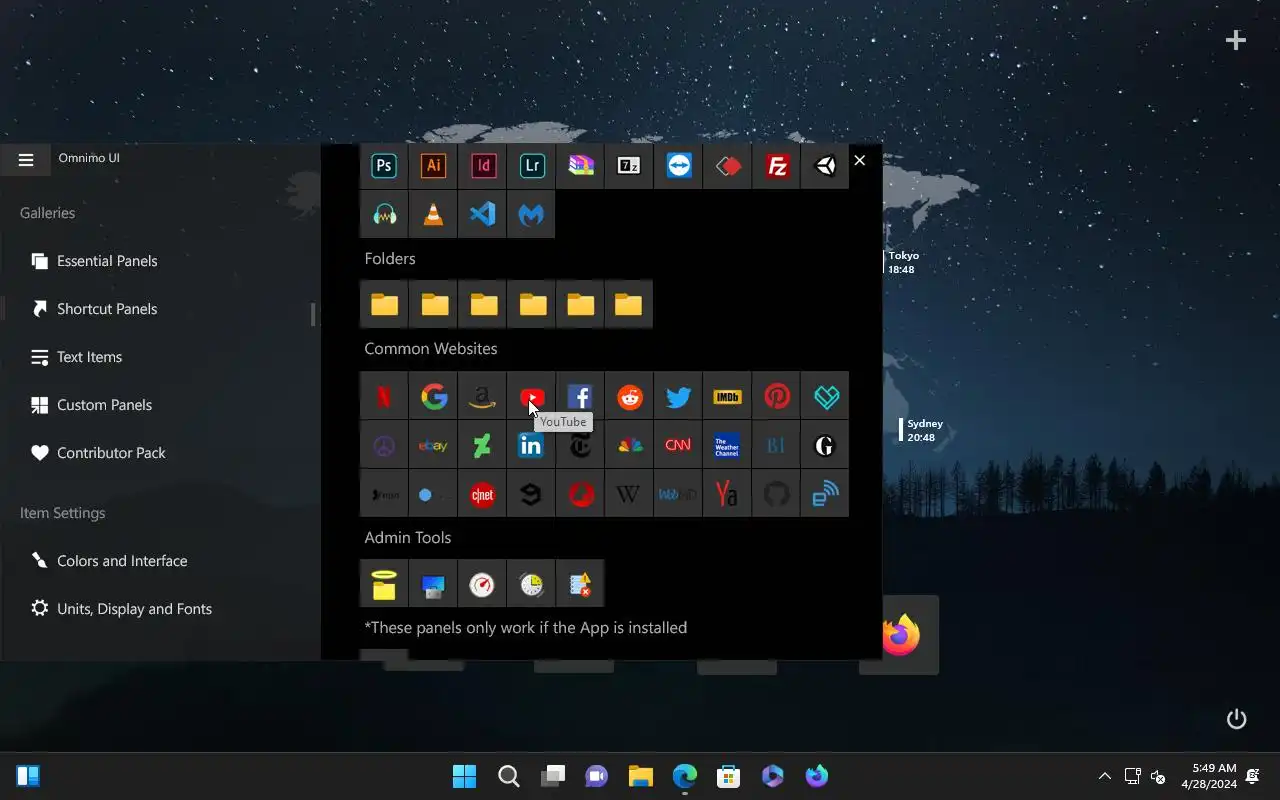This screenshot has width=1280, height=800.
Task: Click the IMDb website icon
Action: click(x=728, y=397)
